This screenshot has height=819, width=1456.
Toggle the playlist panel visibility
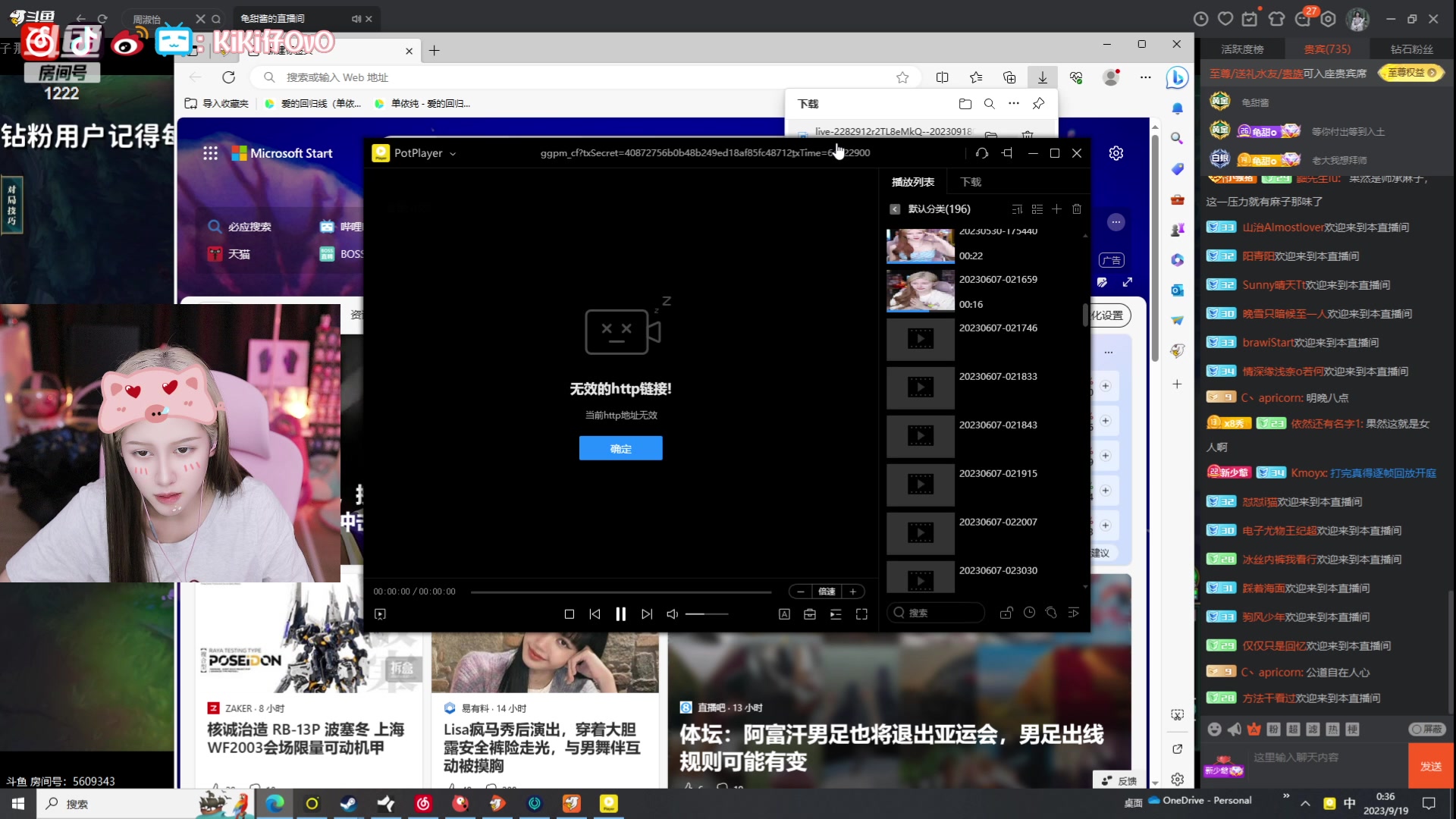836,614
